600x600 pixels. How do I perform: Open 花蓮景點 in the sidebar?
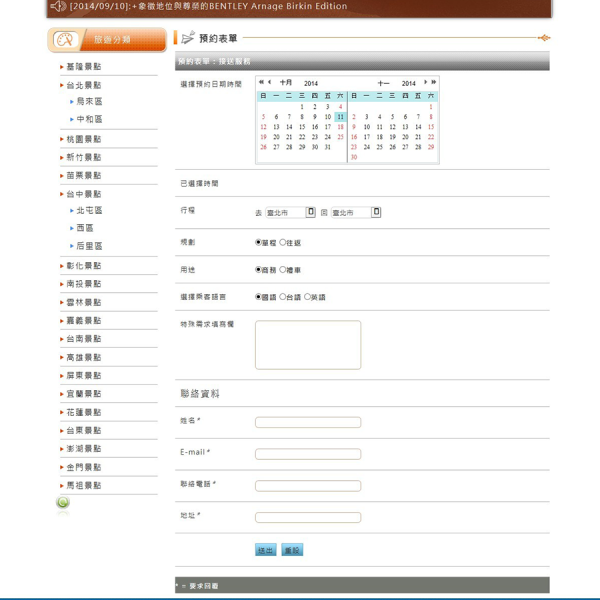pyautogui.click(x=84, y=412)
